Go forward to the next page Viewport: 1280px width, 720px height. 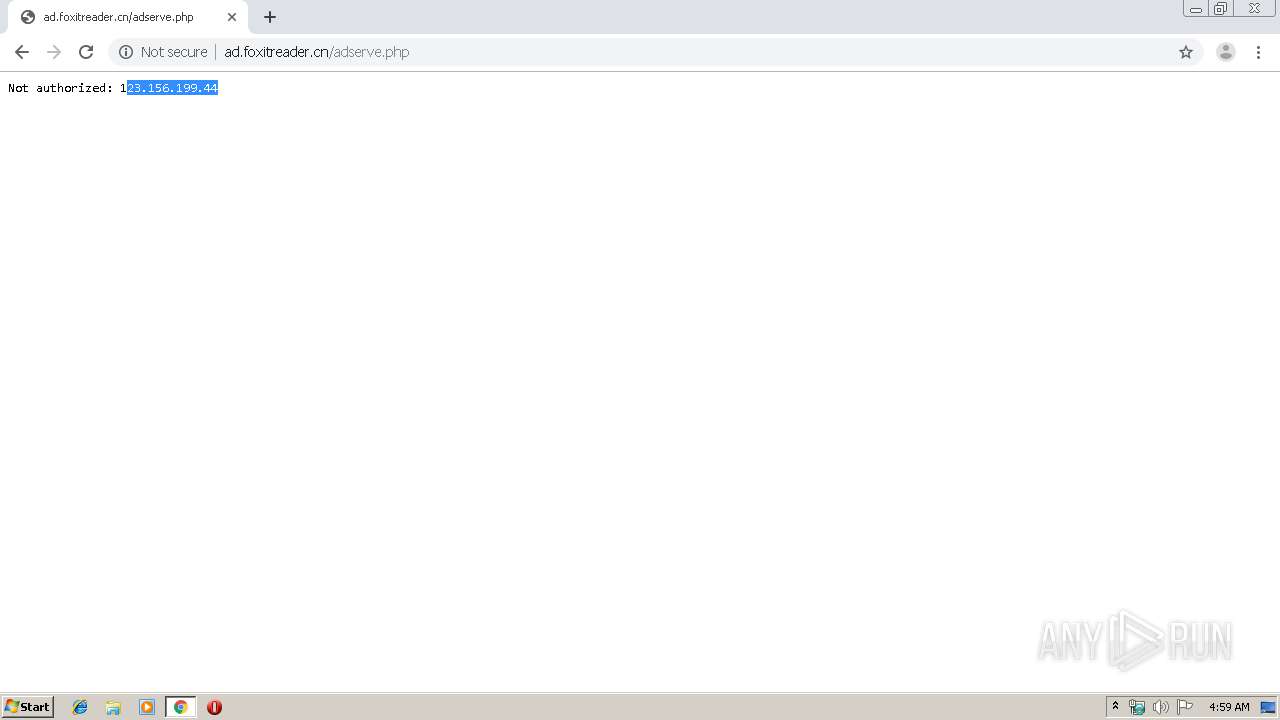click(54, 52)
